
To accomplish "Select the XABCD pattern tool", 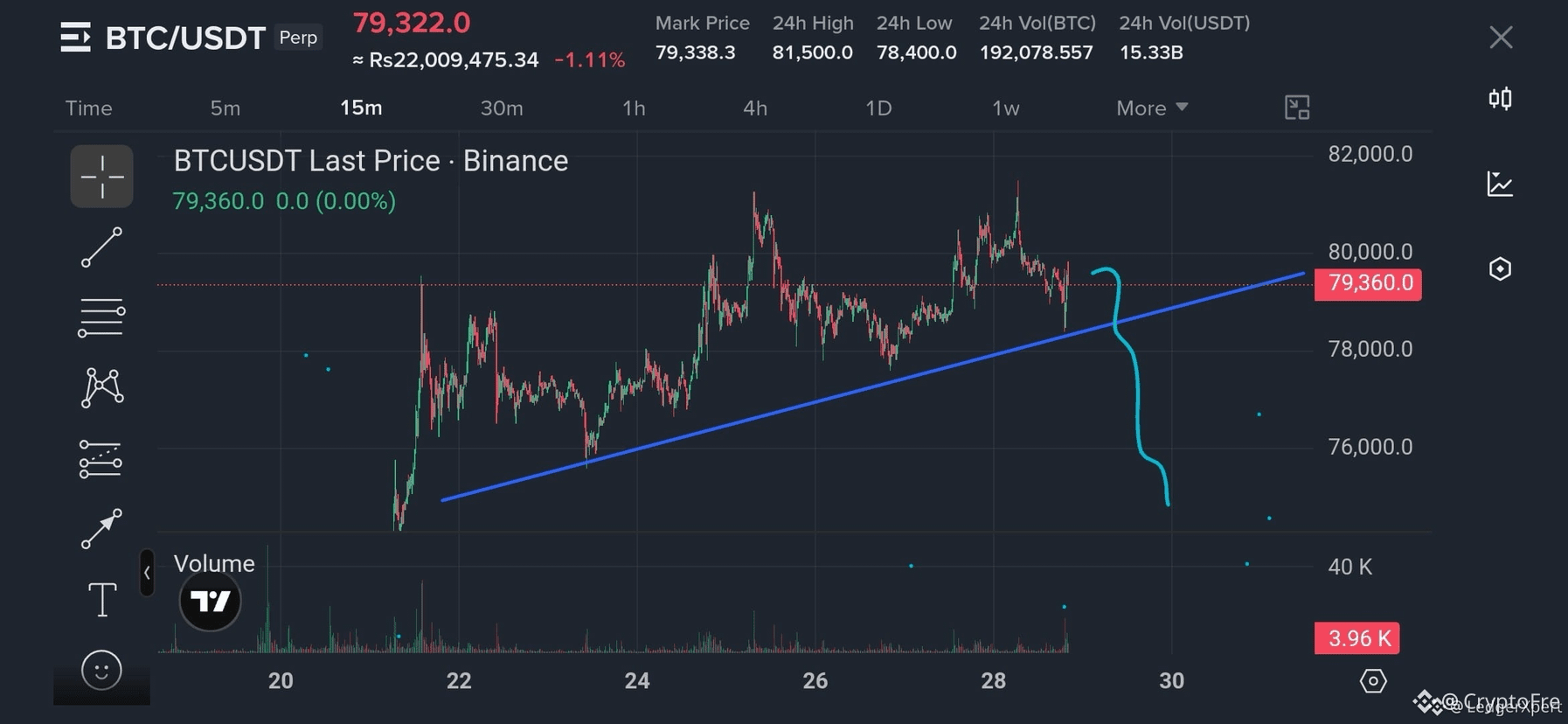I will [x=102, y=387].
